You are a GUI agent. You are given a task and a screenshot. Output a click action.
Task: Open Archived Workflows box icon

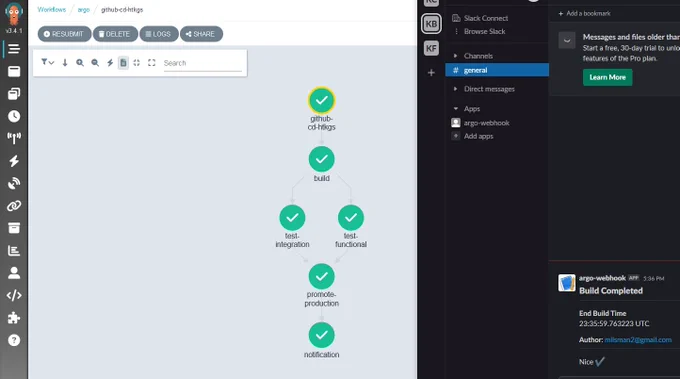[14, 228]
